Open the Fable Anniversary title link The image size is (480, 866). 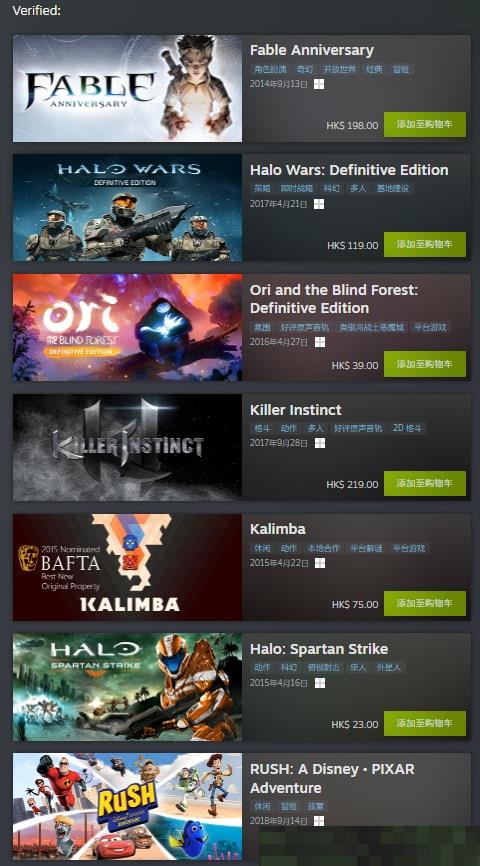[x=312, y=50]
